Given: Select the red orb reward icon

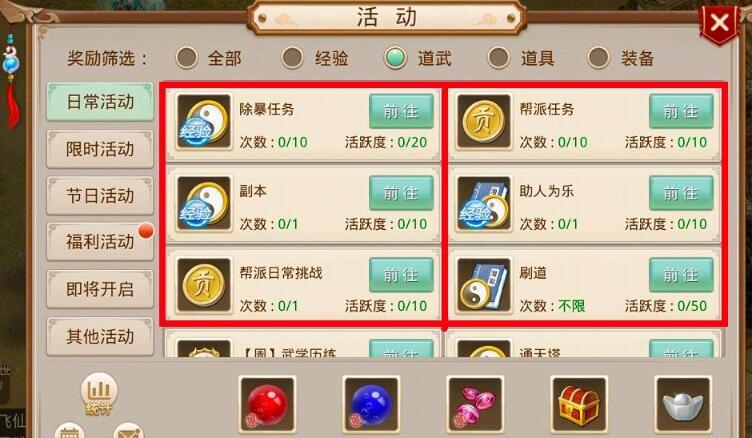Looking at the screenshot, I should click(267, 404).
